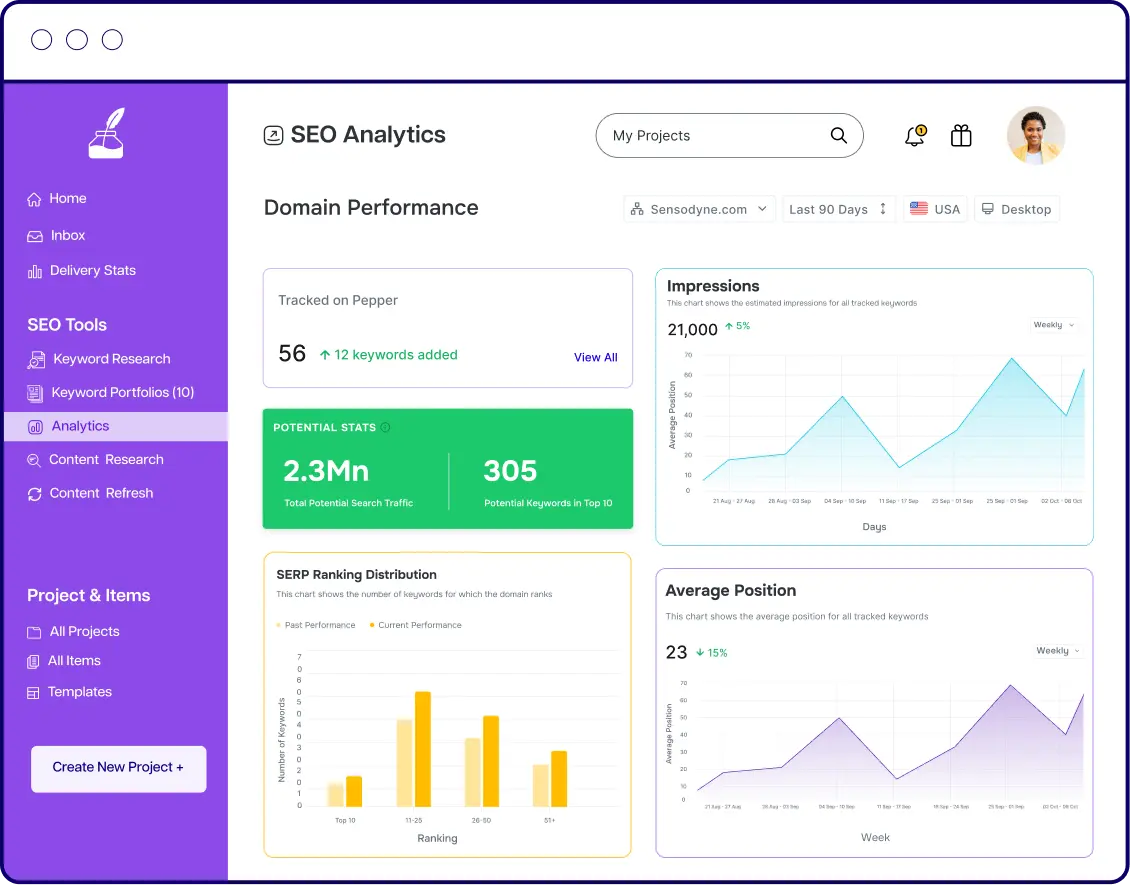This screenshot has height=885, width=1130.
Task: Expand the Sensodyne.com domain dropdown
Action: point(700,209)
